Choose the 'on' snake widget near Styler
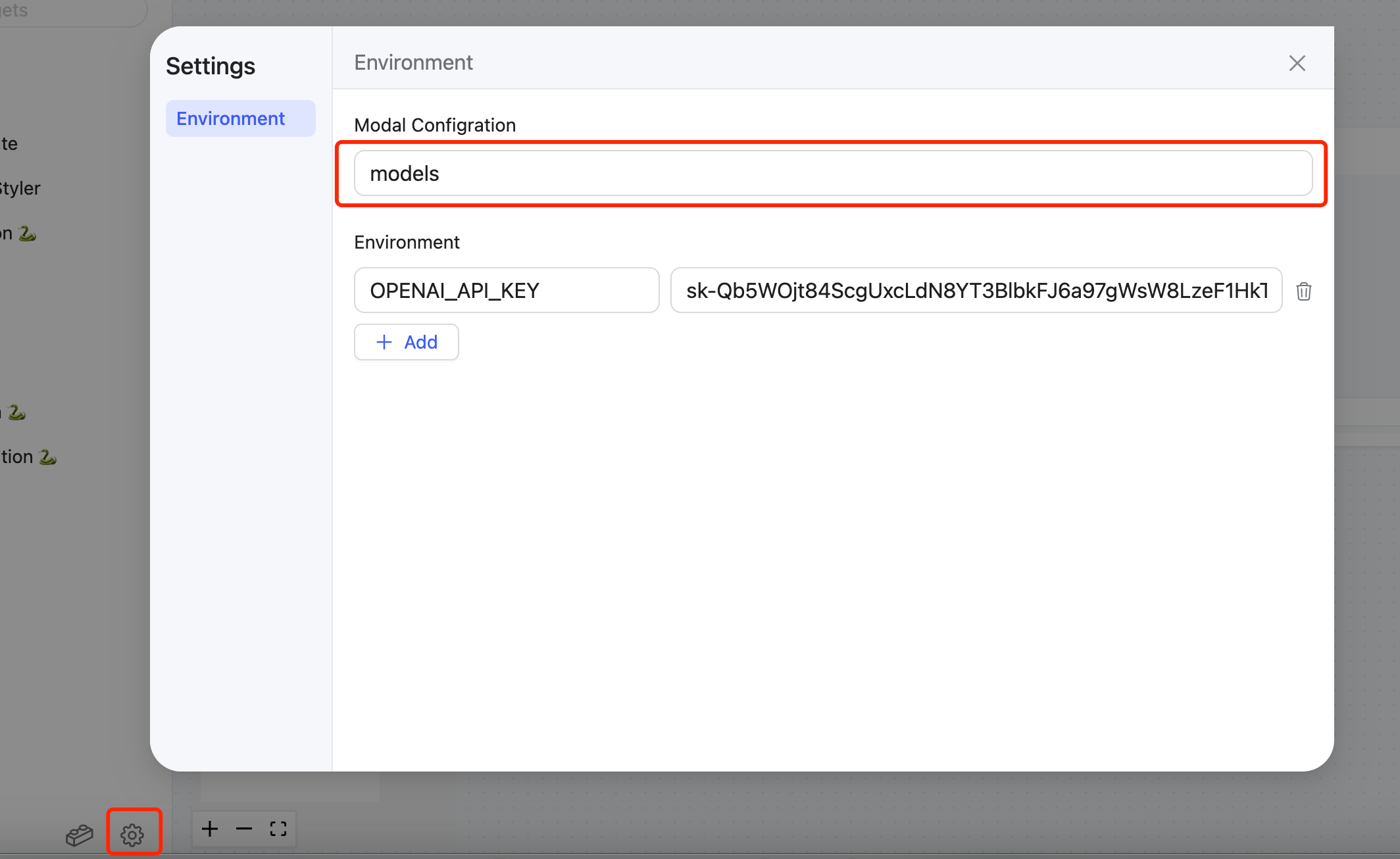The image size is (1400, 859). (x=17, y=233)
